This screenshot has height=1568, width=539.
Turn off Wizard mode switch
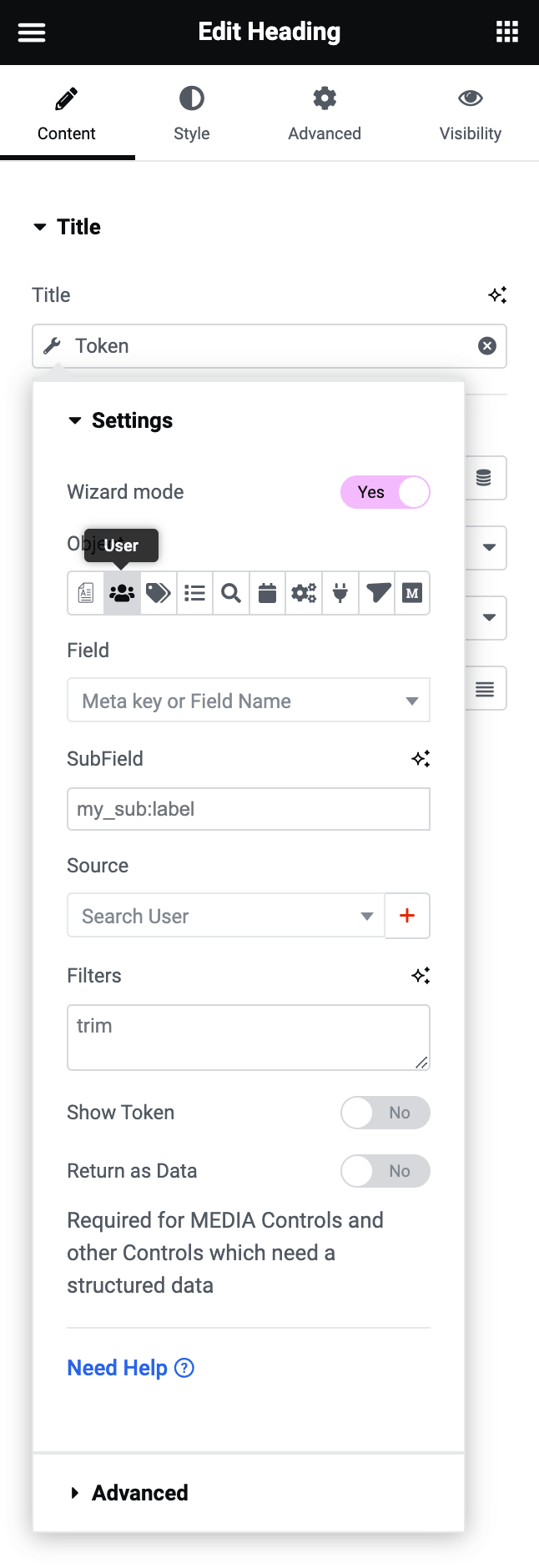[385, 492]
